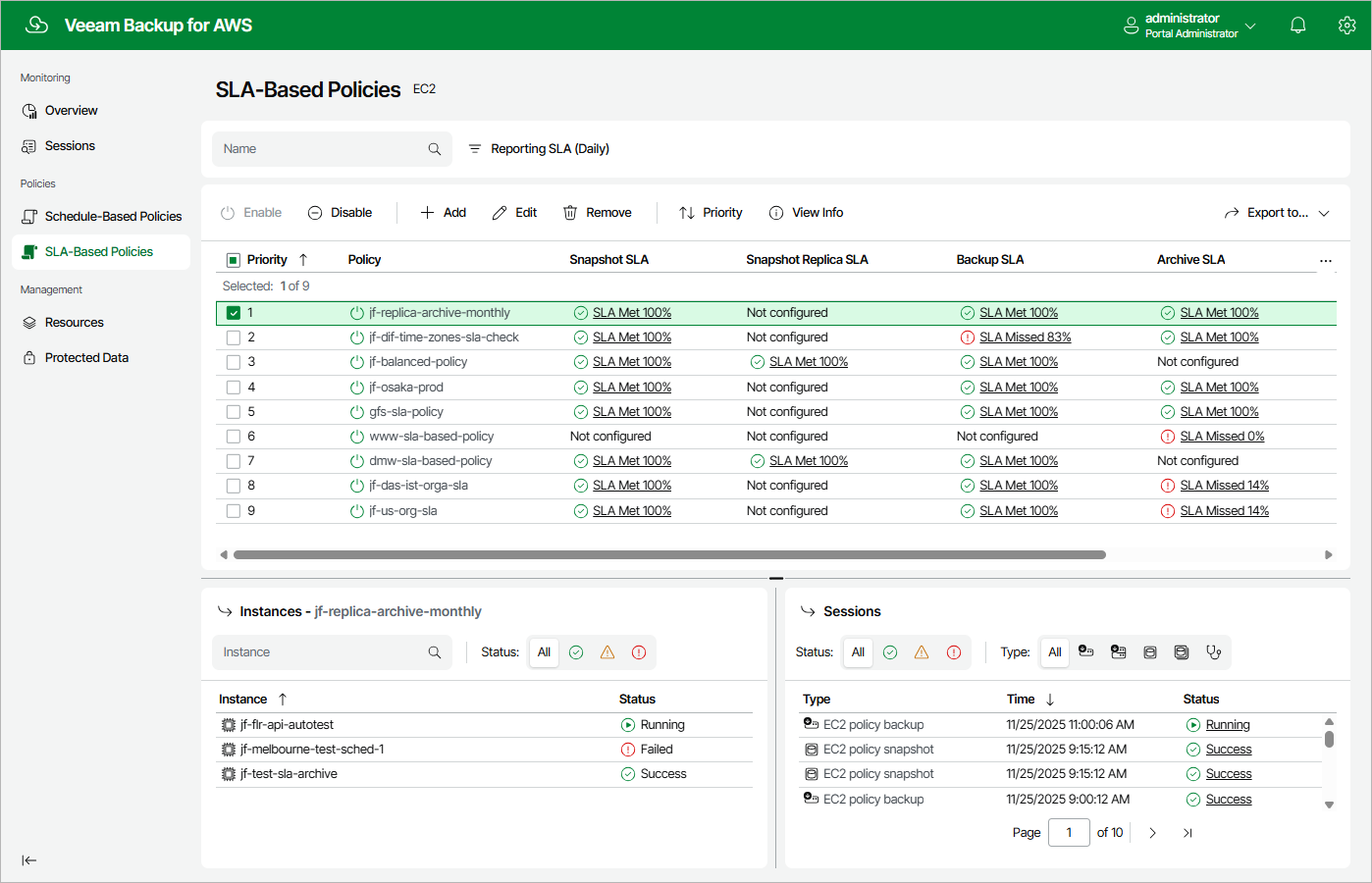Click the Instance column sort arrow
The image size is (1372, 883).
click(283, 700)
